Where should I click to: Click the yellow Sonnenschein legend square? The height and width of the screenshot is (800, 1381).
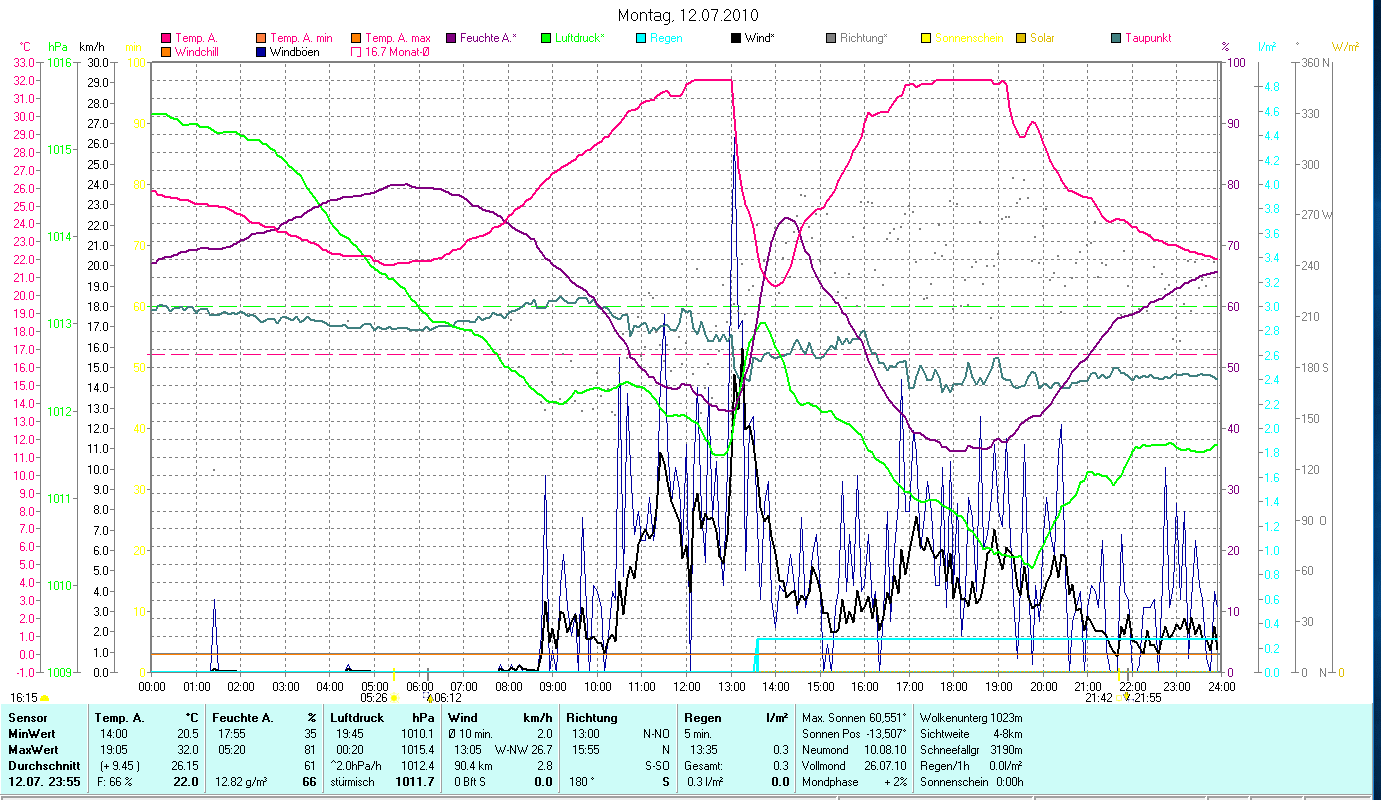coord(926,38)
